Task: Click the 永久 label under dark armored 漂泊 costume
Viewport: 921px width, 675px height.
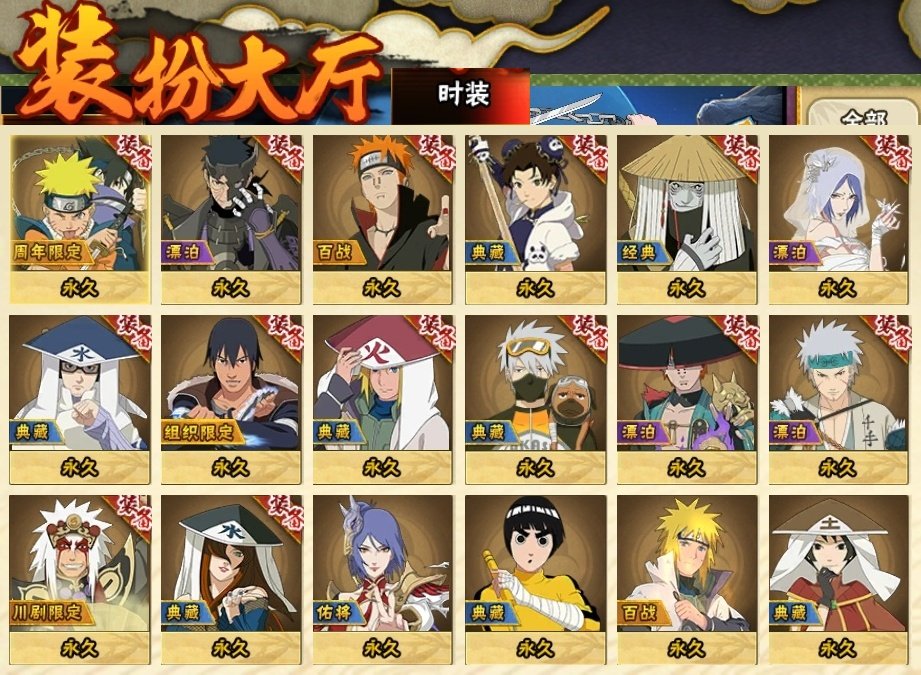Action: pyautogui.click(x=231, y=288)
